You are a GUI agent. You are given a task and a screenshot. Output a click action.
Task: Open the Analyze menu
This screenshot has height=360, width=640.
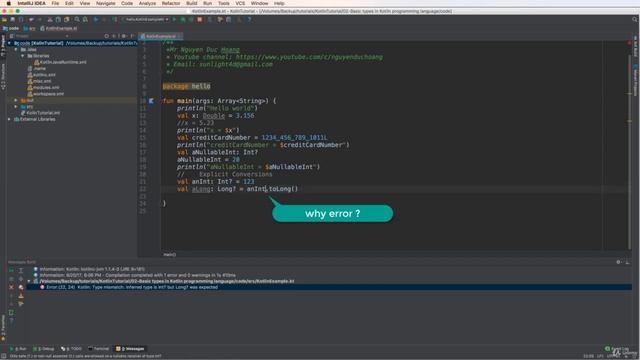pyautogui.click(x=147, y=3)
